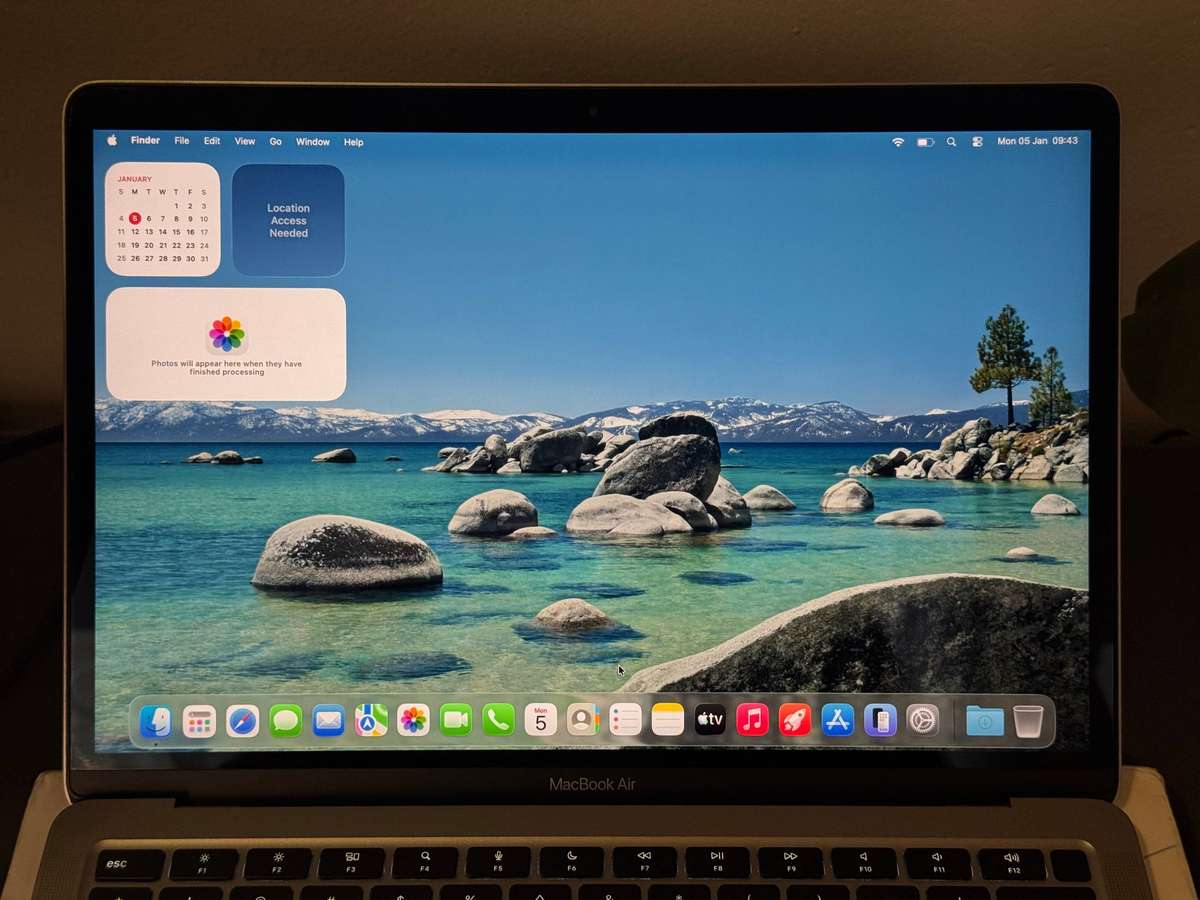The width and height of the screenshot is (1200, 900).
Task: Open the green Phone app icon
Action: (498, 720)
